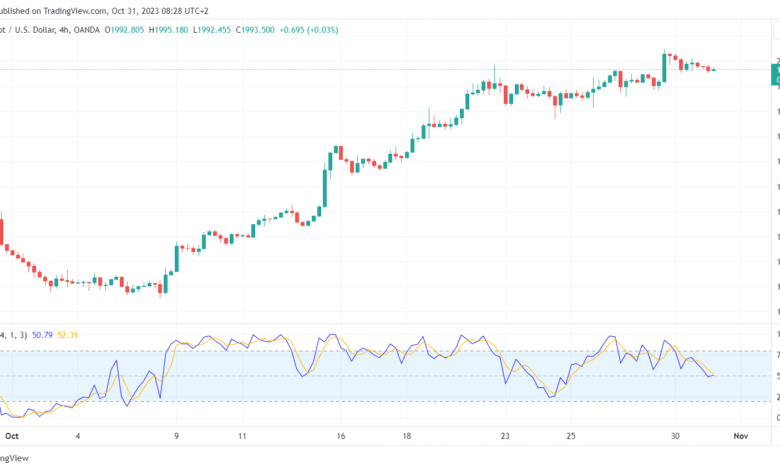Click the 'Nov' label on time axis
The image size is (780, 470).
point(741,436)
